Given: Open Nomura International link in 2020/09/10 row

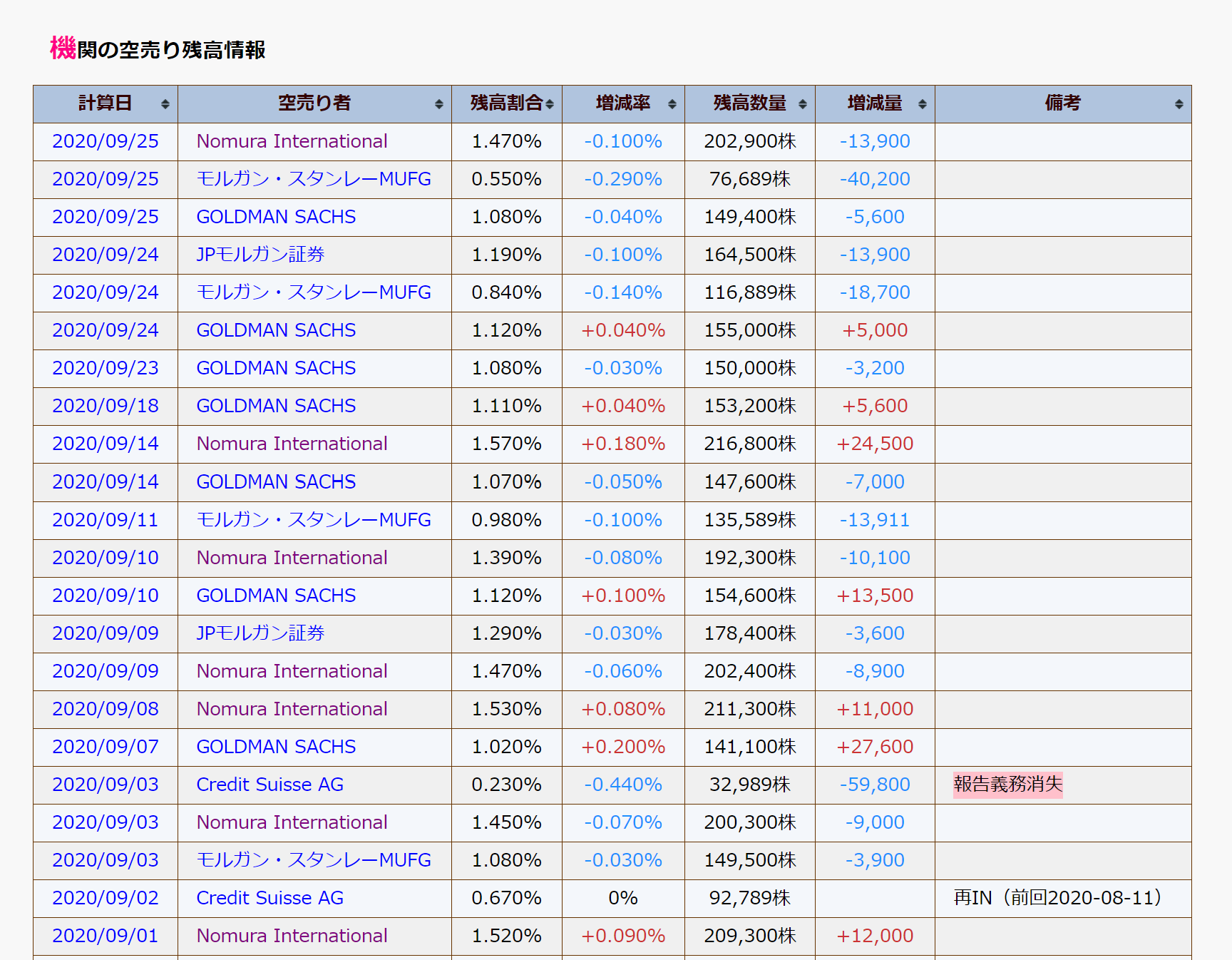Looking at the screenshot, I should [x=292, y=558].
